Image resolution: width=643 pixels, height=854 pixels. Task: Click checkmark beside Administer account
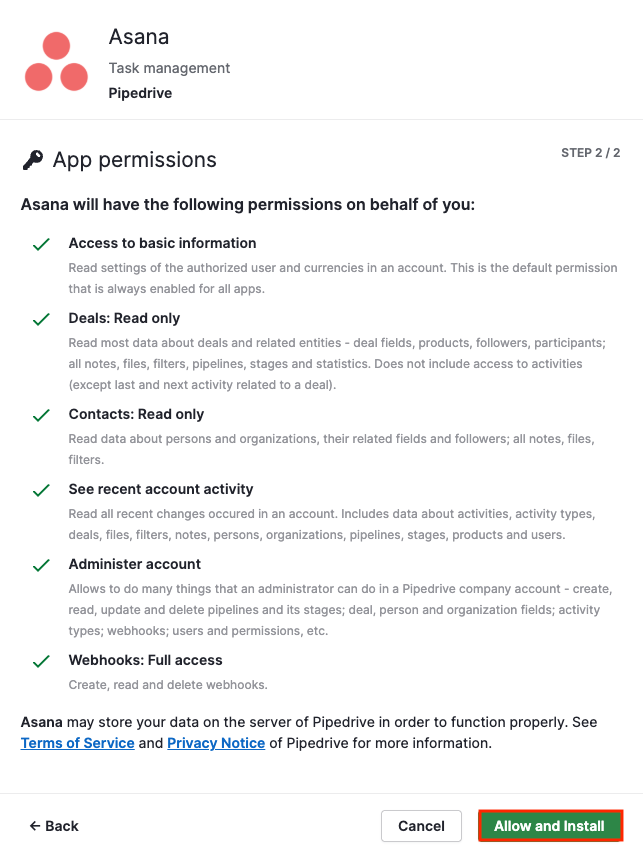coord(41,565)
